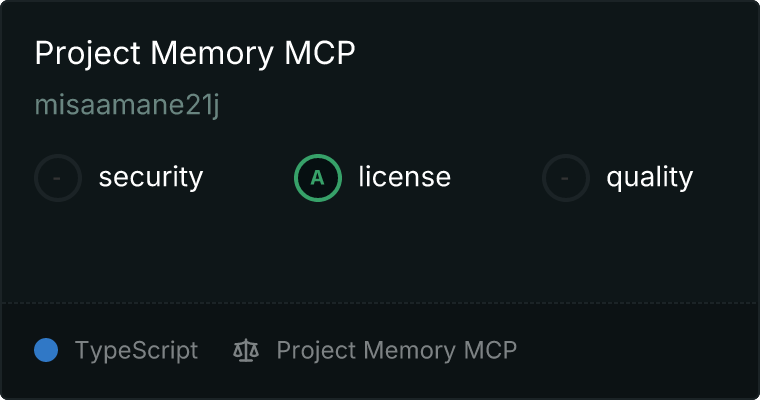Click the green license grade A badge
Image resolution: width=760 pixels, height=400 pixels.
click(317, 178)
